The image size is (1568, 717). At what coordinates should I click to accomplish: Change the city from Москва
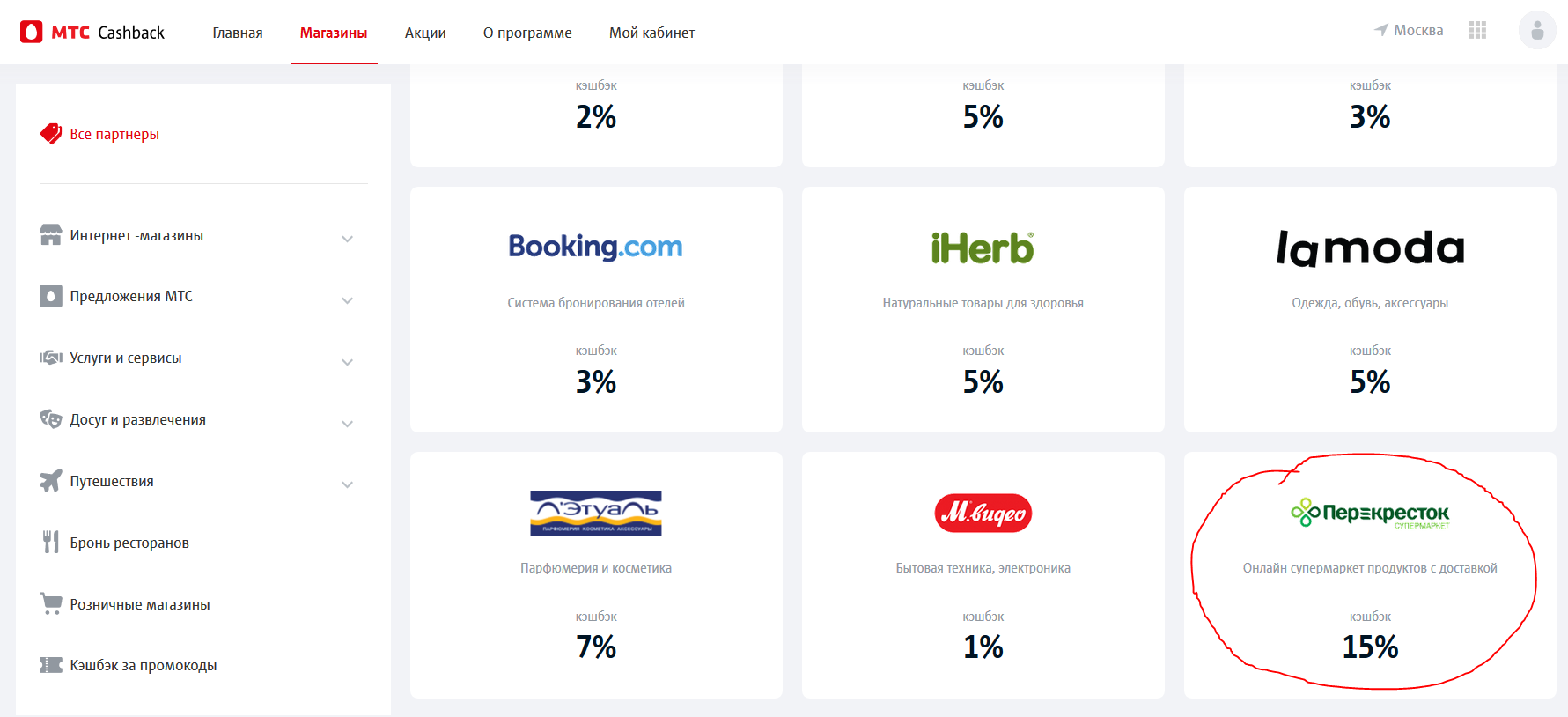coord(1409,30)
